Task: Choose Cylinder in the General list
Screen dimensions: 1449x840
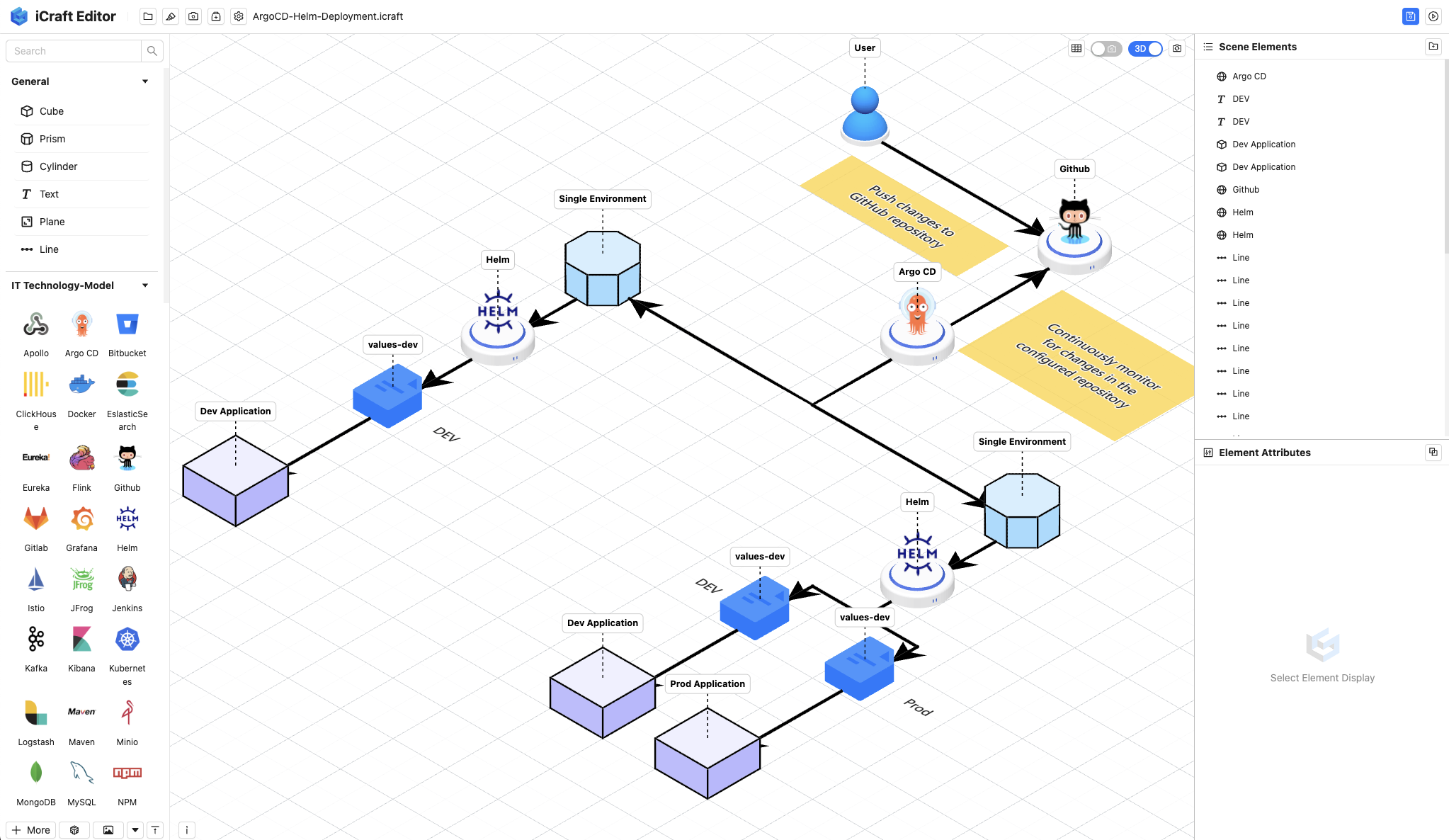Action: [81, 166]
